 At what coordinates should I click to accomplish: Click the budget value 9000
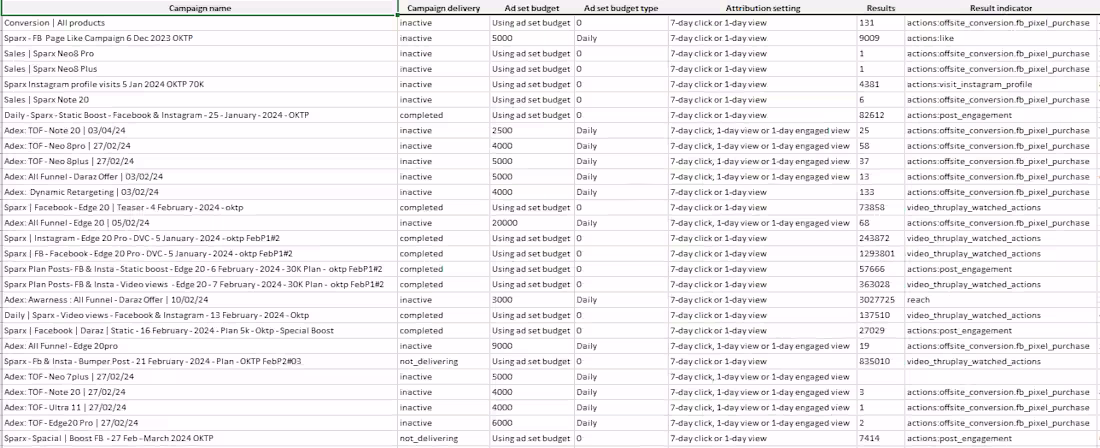532,346
